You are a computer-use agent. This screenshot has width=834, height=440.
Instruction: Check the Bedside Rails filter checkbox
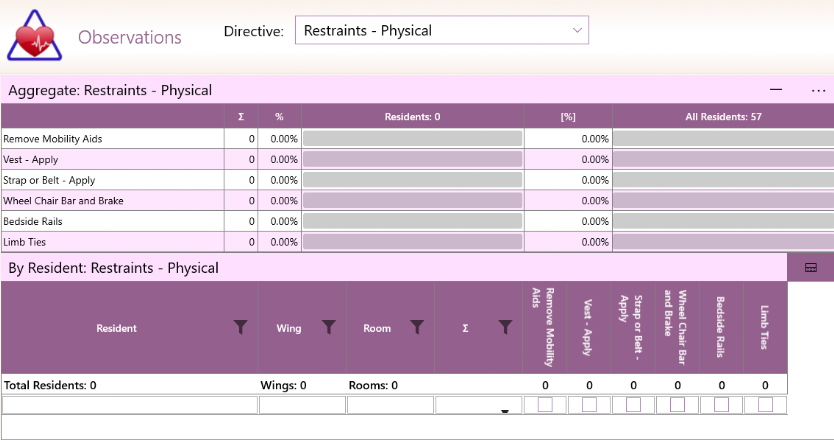click(721, 405)
